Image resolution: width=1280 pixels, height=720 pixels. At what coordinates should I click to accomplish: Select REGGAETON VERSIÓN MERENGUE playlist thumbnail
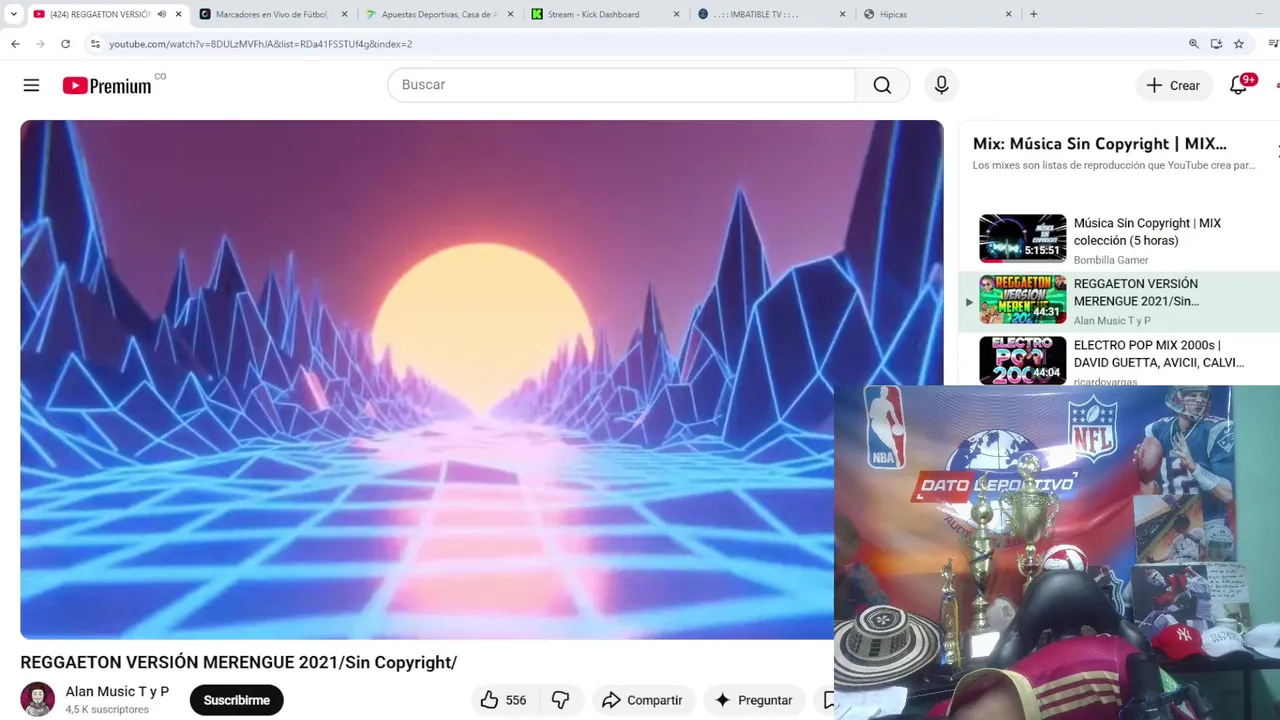pyautogui.click(x=1022, y=299)
